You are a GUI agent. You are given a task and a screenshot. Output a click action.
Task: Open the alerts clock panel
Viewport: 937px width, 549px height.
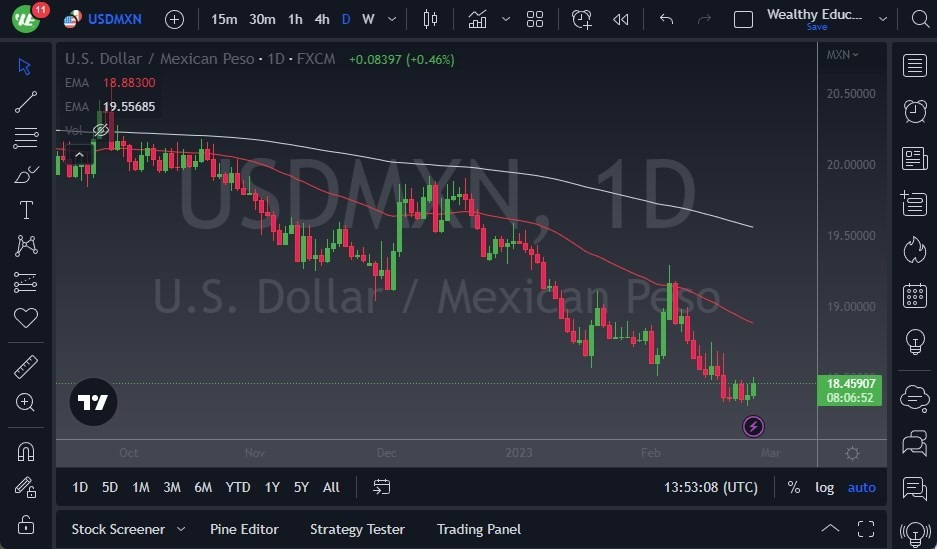point(914,111)
